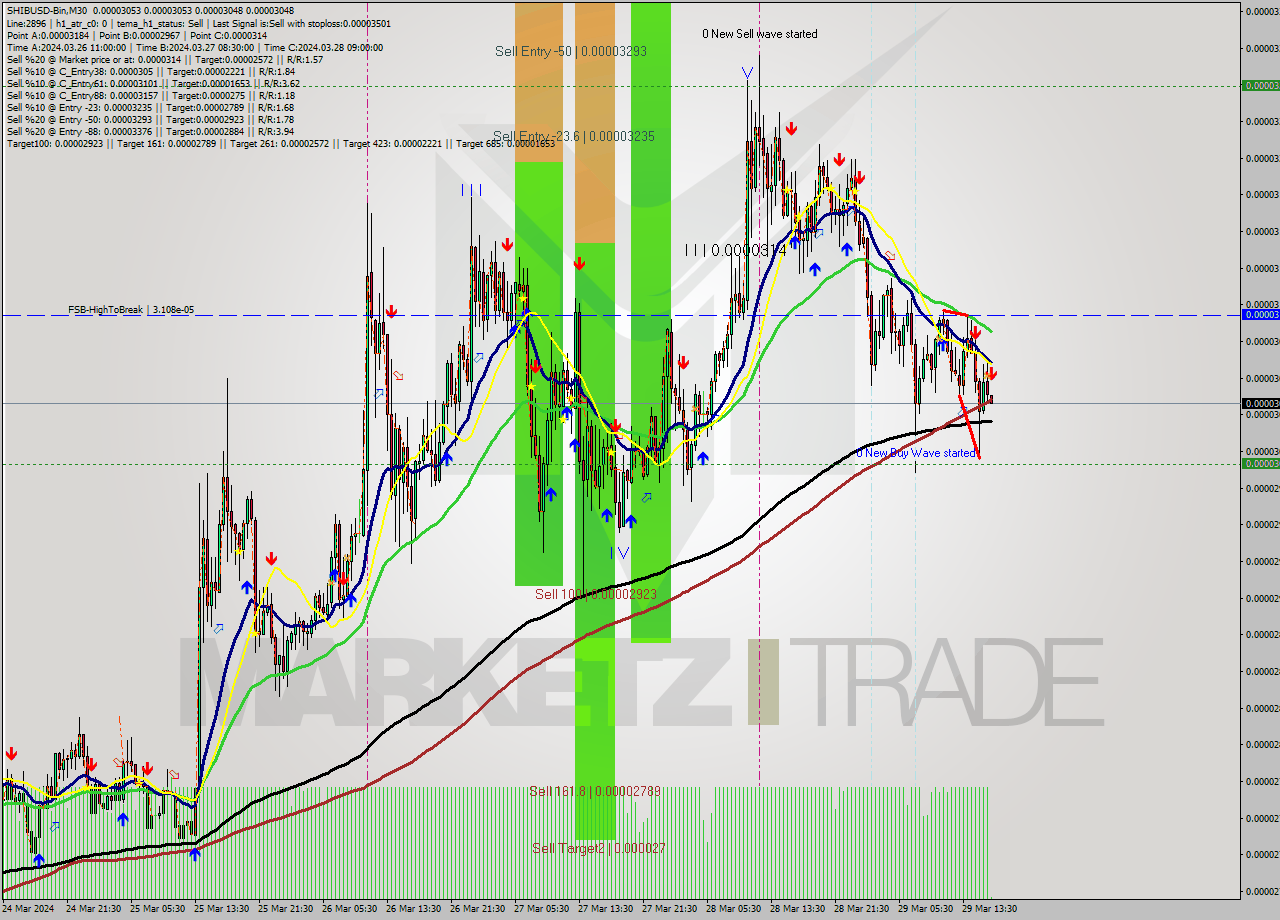Click the '0 New Buy Wave started' label
The width and height of the screenshot is (1280, 920).
(x=916, y=453)
